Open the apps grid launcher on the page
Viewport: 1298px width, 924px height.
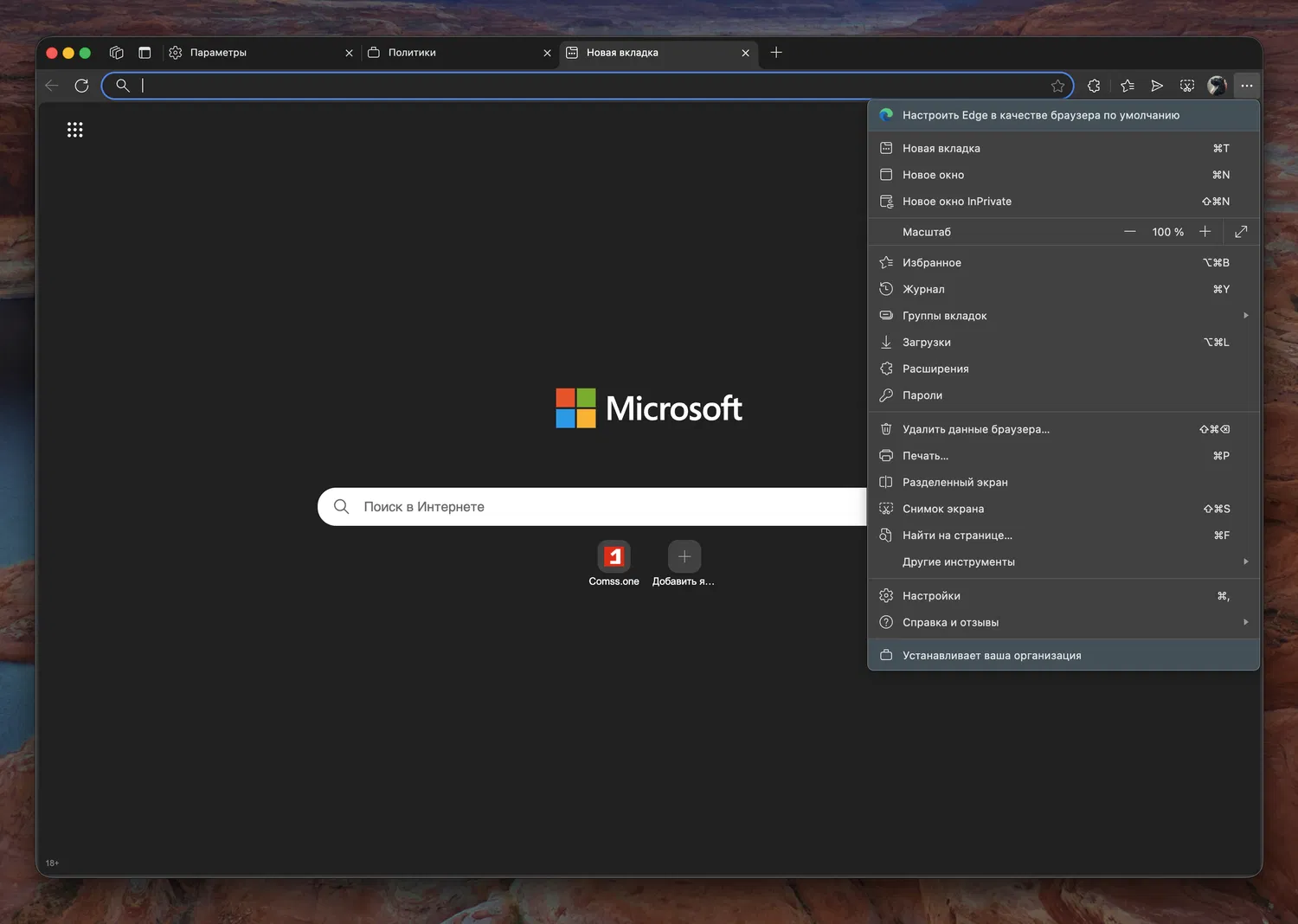[x=75, y=130]
